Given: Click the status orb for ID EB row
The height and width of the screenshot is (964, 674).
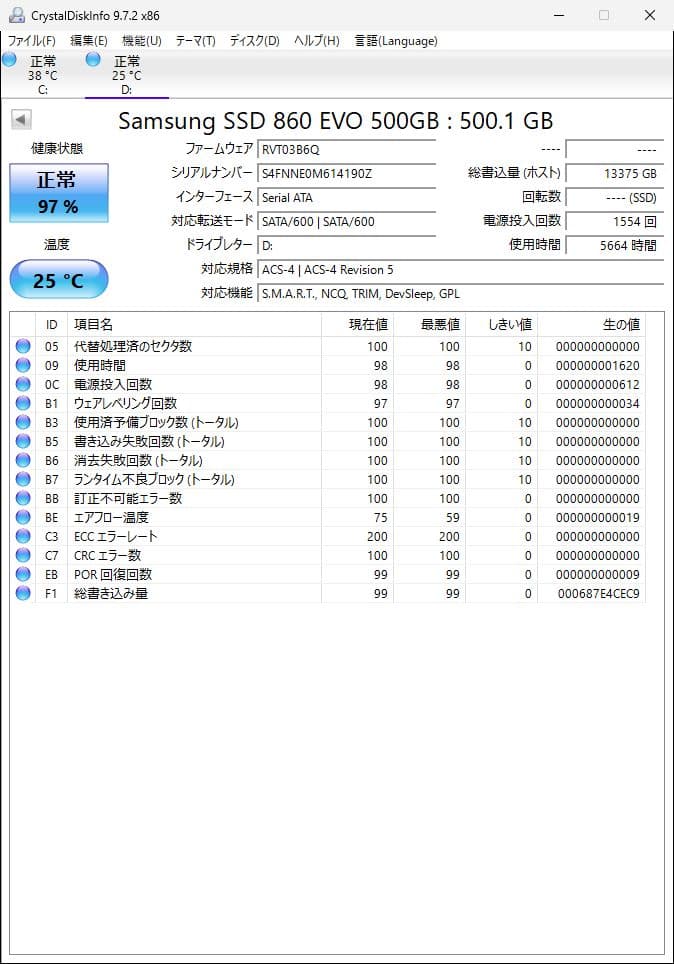Looking at the screenshot, I should [23, 574].
